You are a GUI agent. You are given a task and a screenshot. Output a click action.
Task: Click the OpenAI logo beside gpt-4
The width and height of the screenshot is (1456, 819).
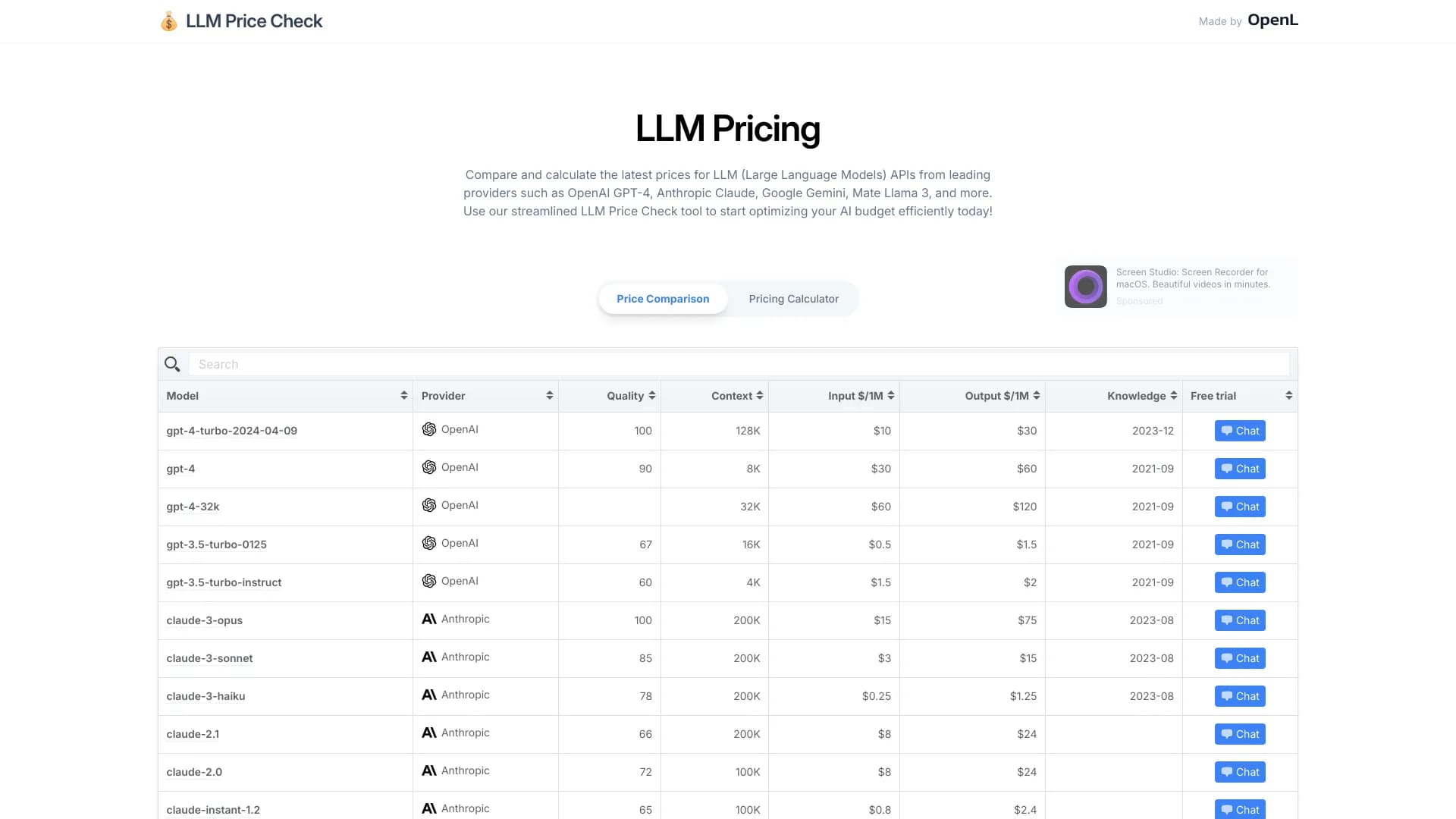click(x=428, y=467)
